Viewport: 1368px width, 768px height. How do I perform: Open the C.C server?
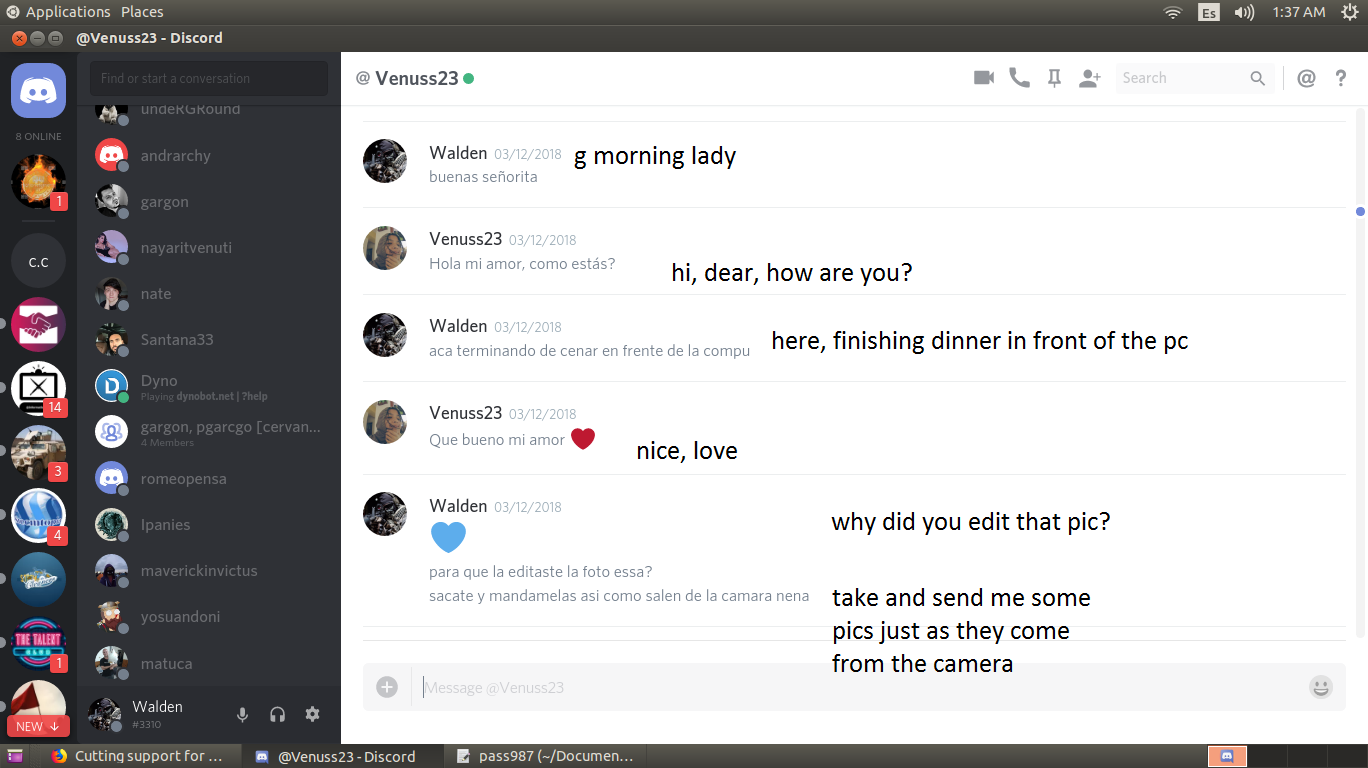point(38,262)
